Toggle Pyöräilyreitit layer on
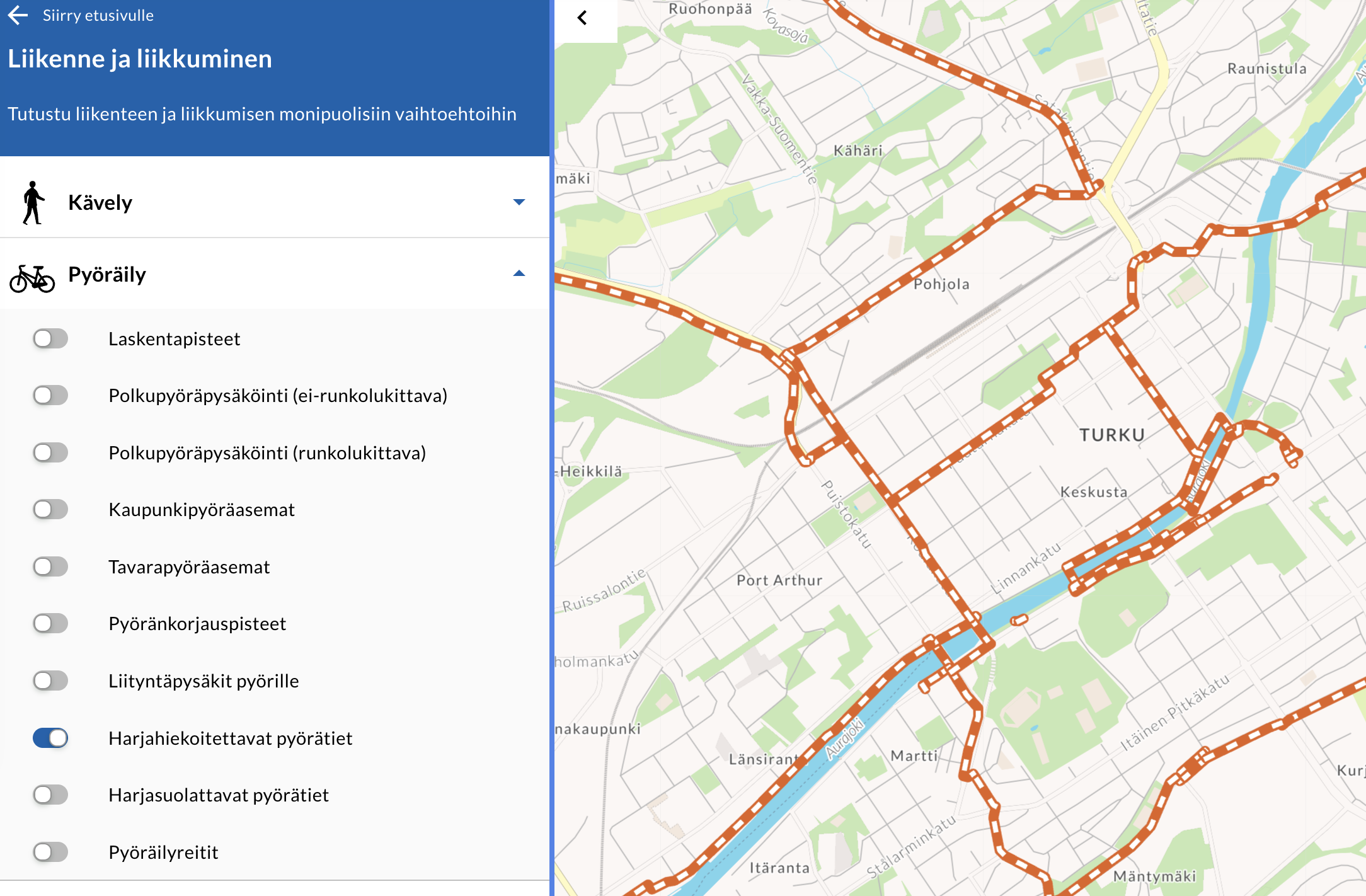Screen dimensions: 1366x896 50,852
